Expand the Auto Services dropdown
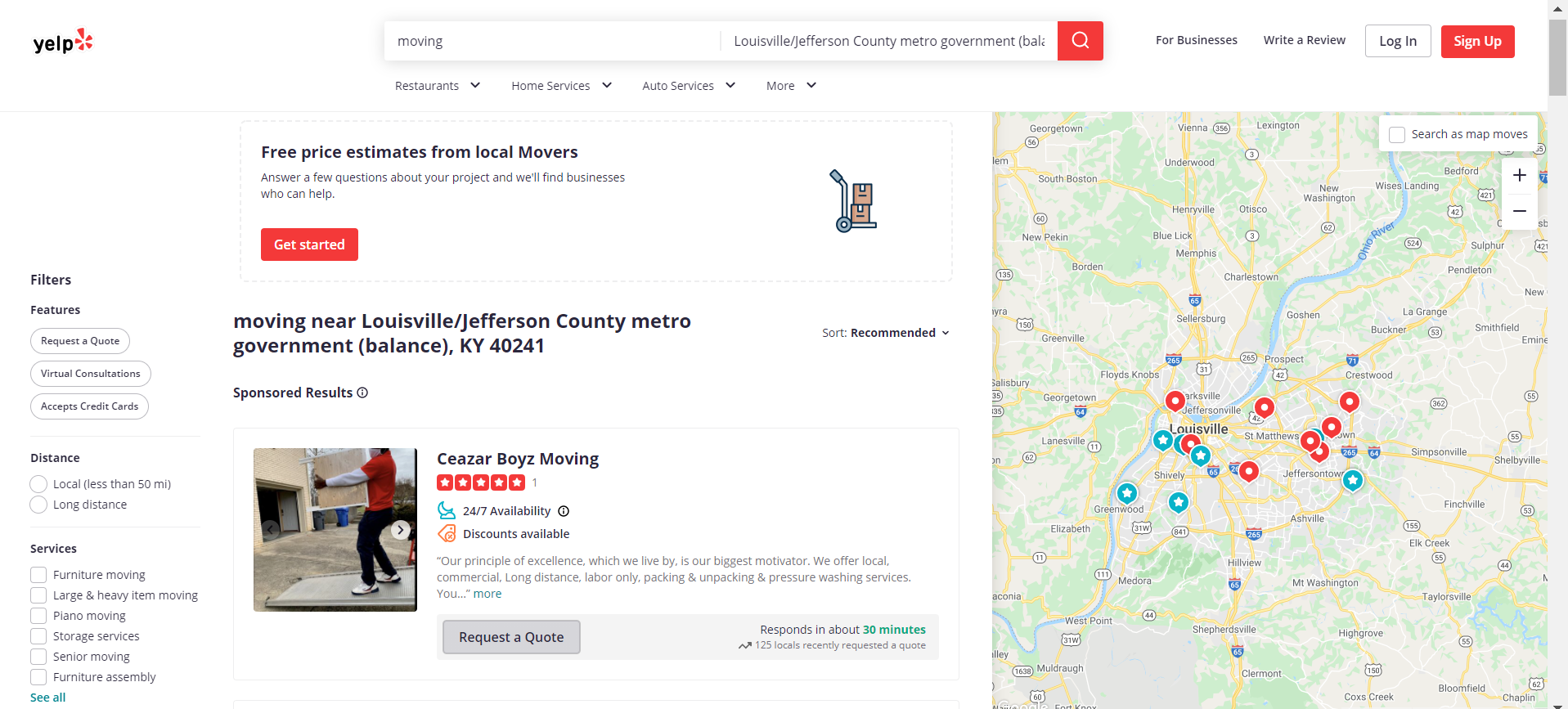Screen dimensions: 1568x709 [x=689, y=86]
